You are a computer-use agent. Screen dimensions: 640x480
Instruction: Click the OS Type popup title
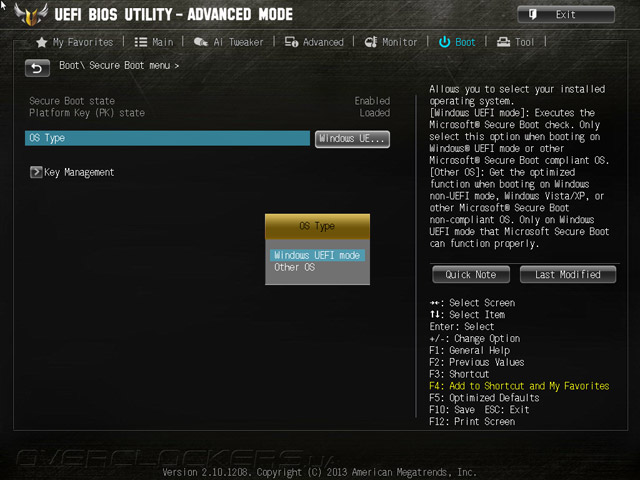point(317,226)
